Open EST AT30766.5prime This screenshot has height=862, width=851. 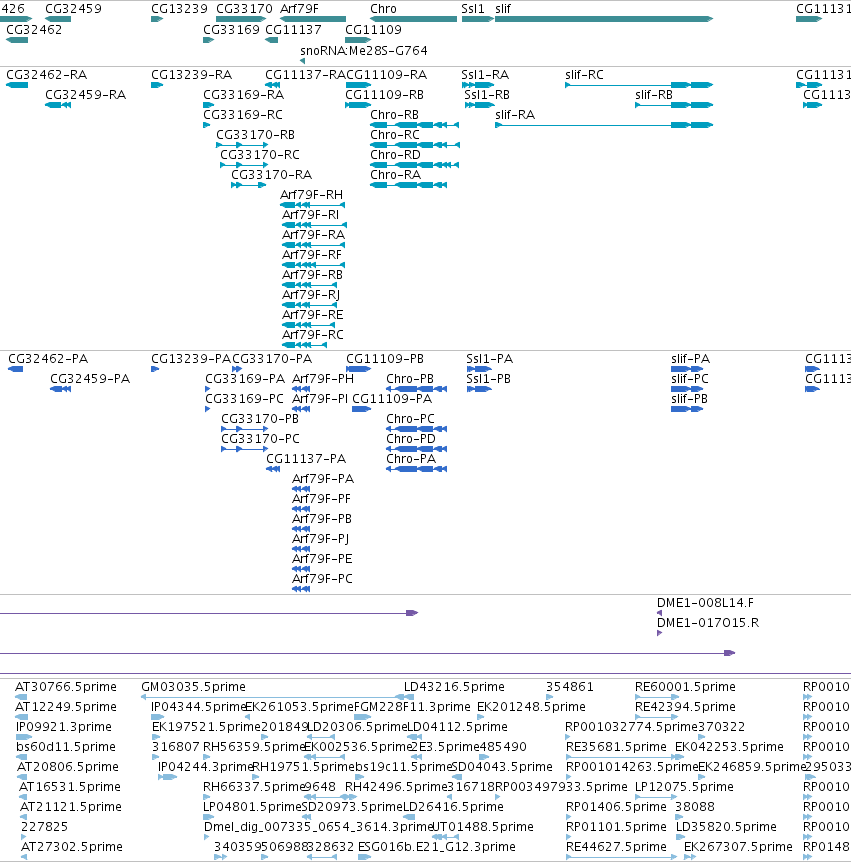click(65, 687)
